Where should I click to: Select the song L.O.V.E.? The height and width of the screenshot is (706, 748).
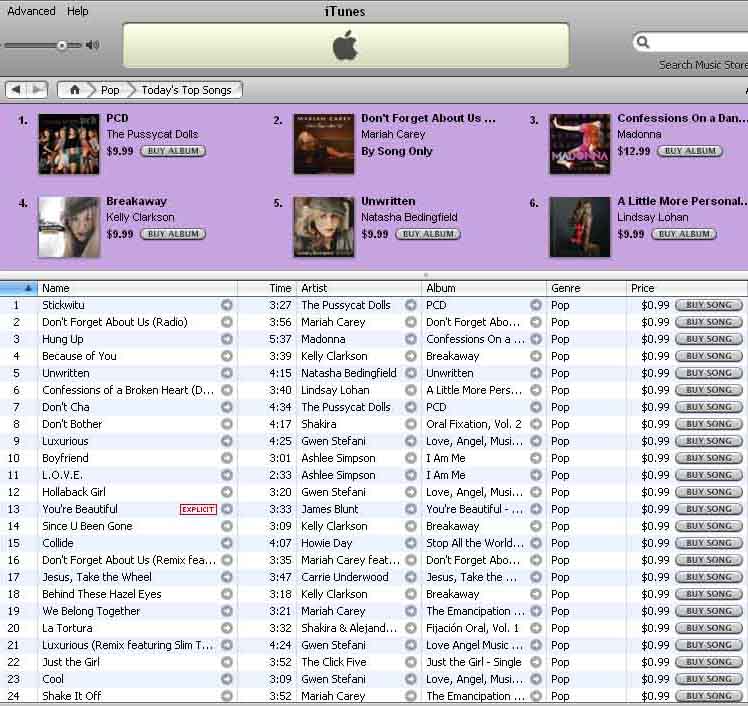coord(62,475)
